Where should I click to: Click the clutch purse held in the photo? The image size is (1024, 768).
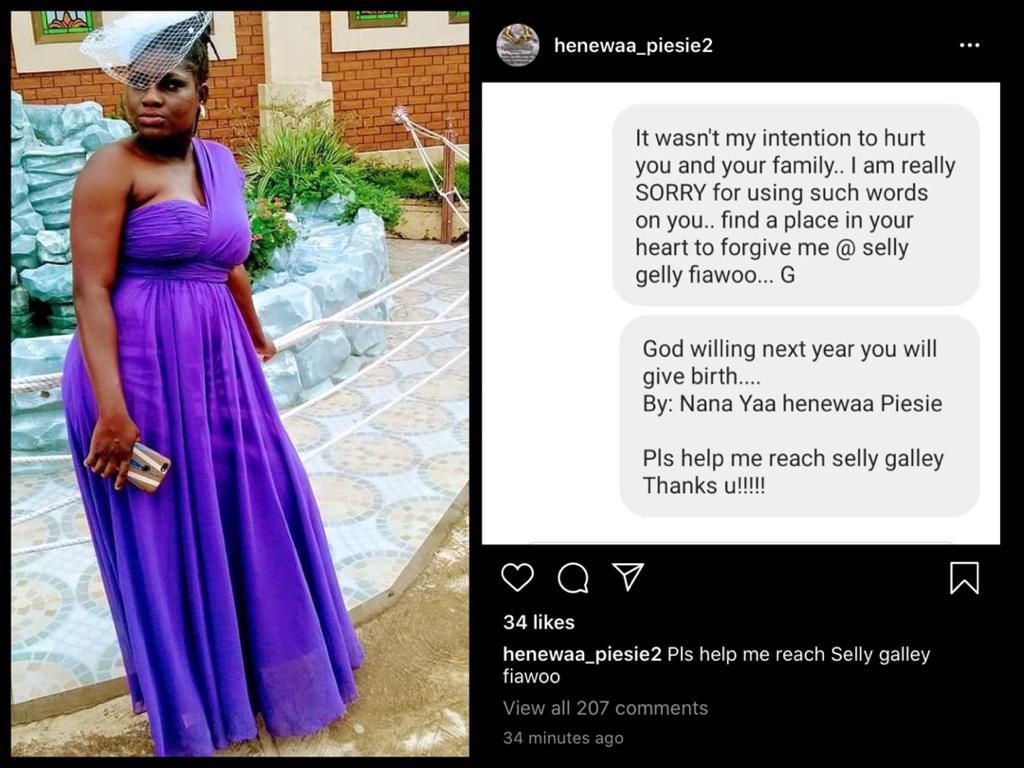pos(148,467)
